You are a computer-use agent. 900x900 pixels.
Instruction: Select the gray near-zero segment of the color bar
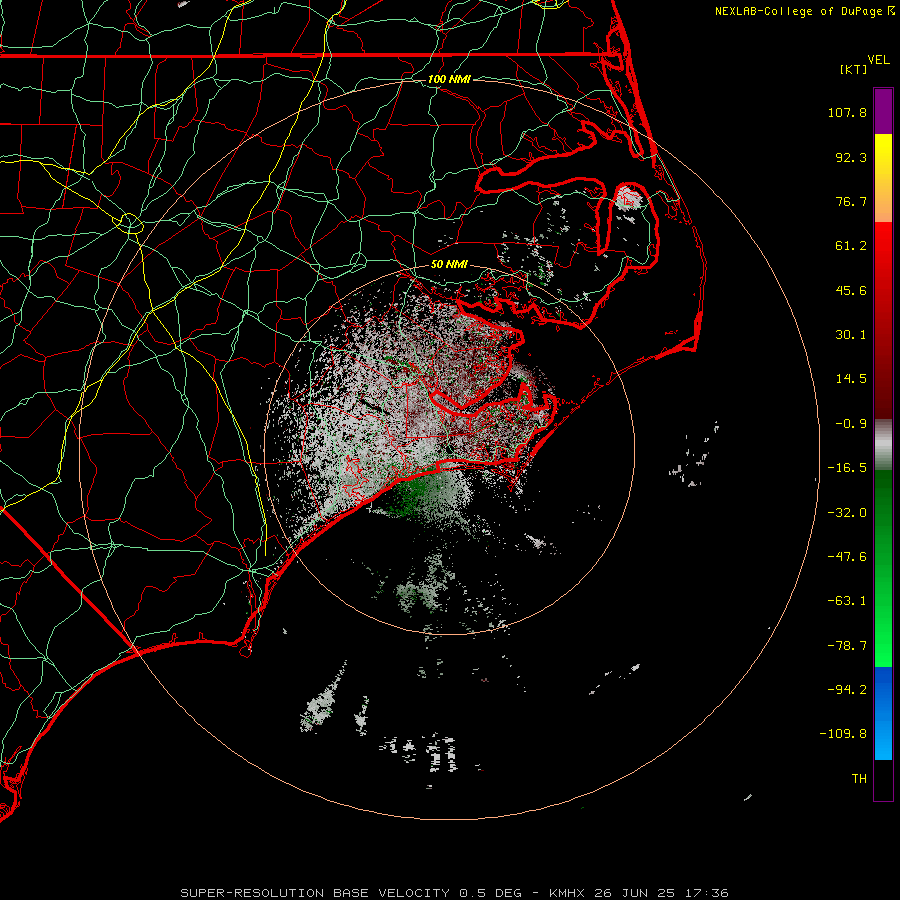point(883,442)
